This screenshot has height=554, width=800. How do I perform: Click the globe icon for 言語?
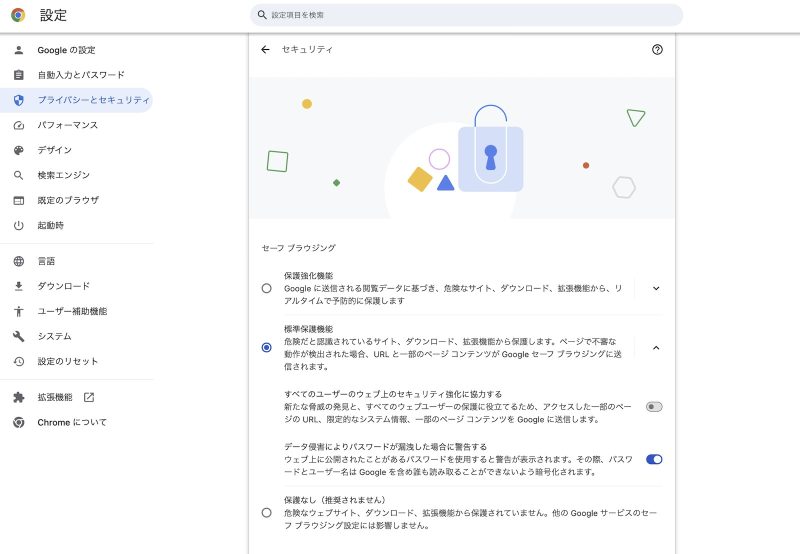click(19, 261)
